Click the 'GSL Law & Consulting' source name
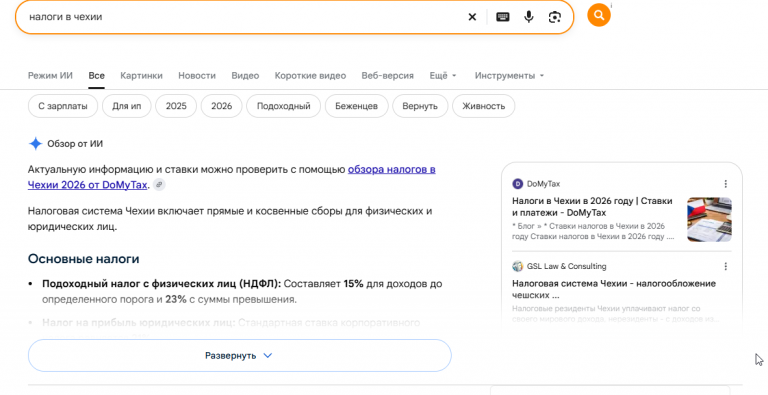 point(567,266)
